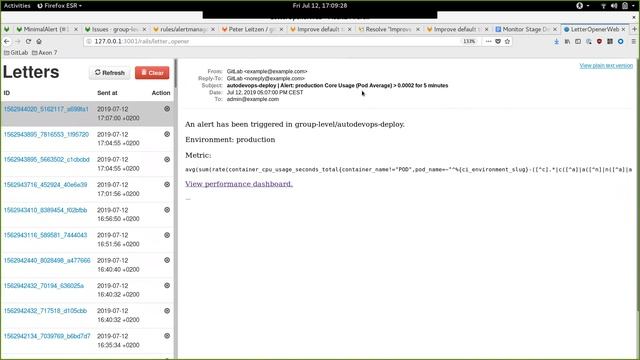Open the GitLab bookmarks folder
Viewport: 640px width, 360px height.
tap(16, 53)
